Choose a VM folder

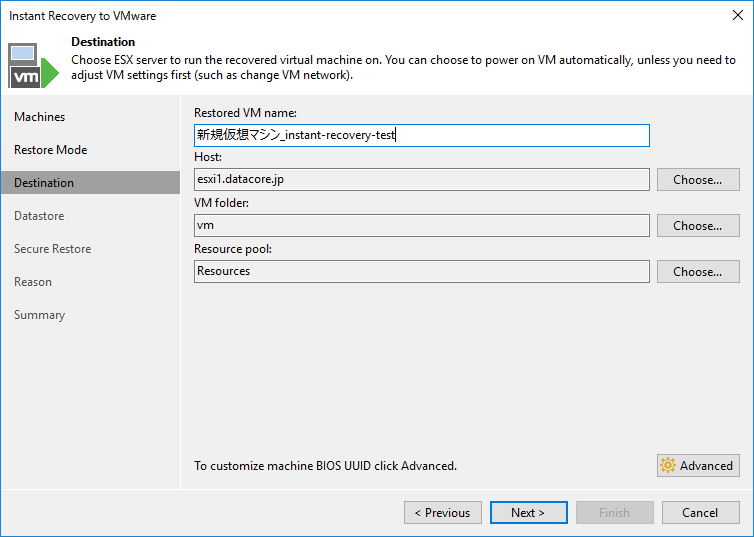point(698,226)
